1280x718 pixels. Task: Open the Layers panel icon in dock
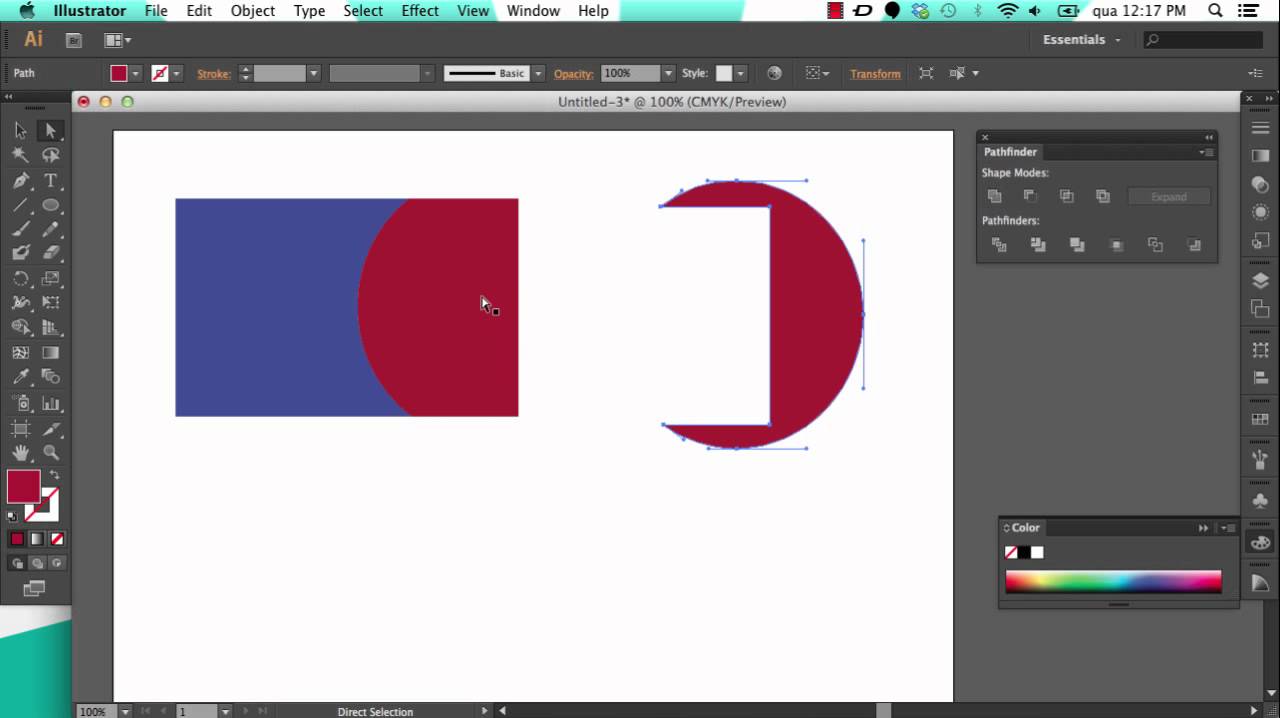tap(1260, 282)
